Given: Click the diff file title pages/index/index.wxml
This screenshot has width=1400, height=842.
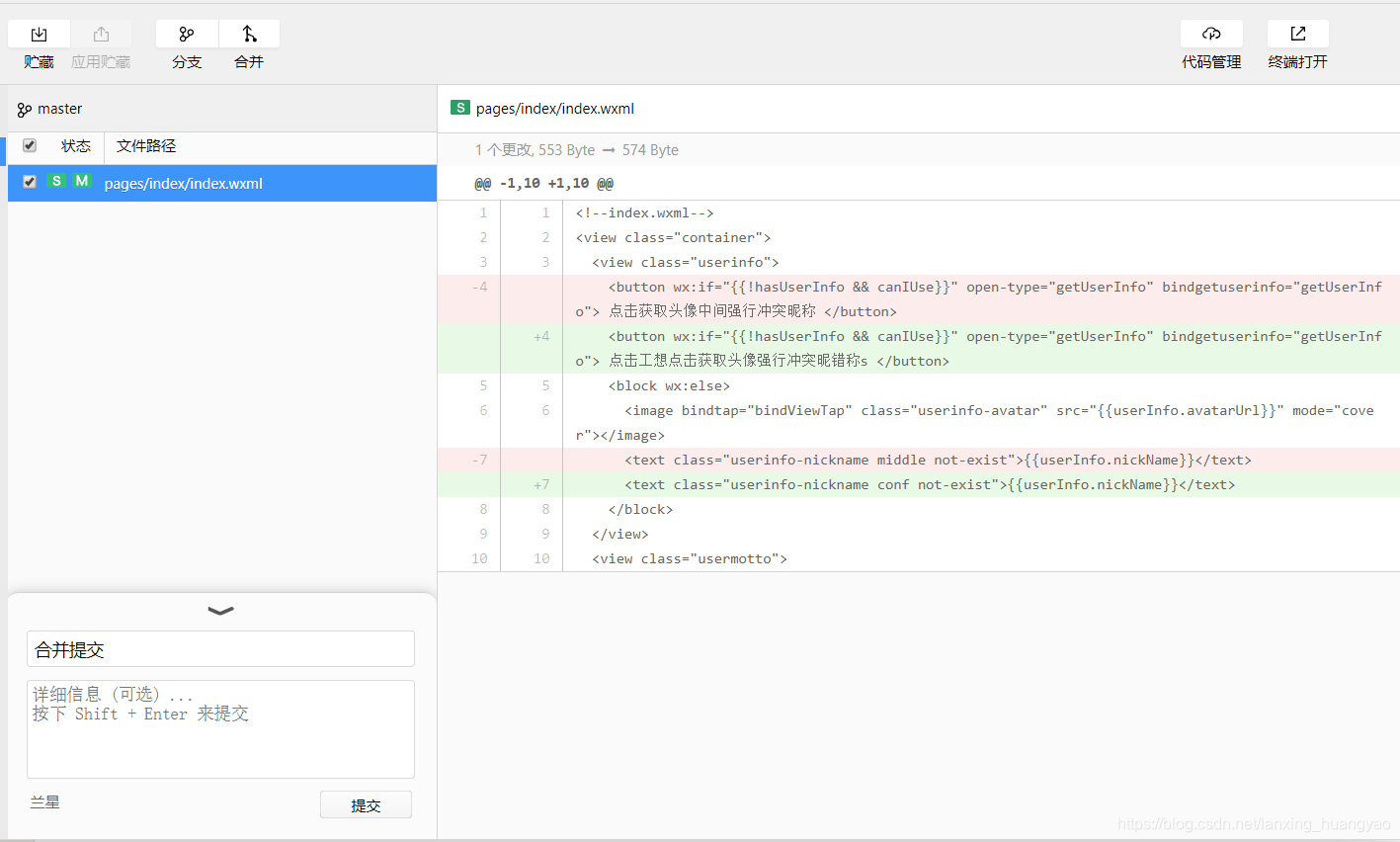Looking at the screenshot, I should click(555, 109).
